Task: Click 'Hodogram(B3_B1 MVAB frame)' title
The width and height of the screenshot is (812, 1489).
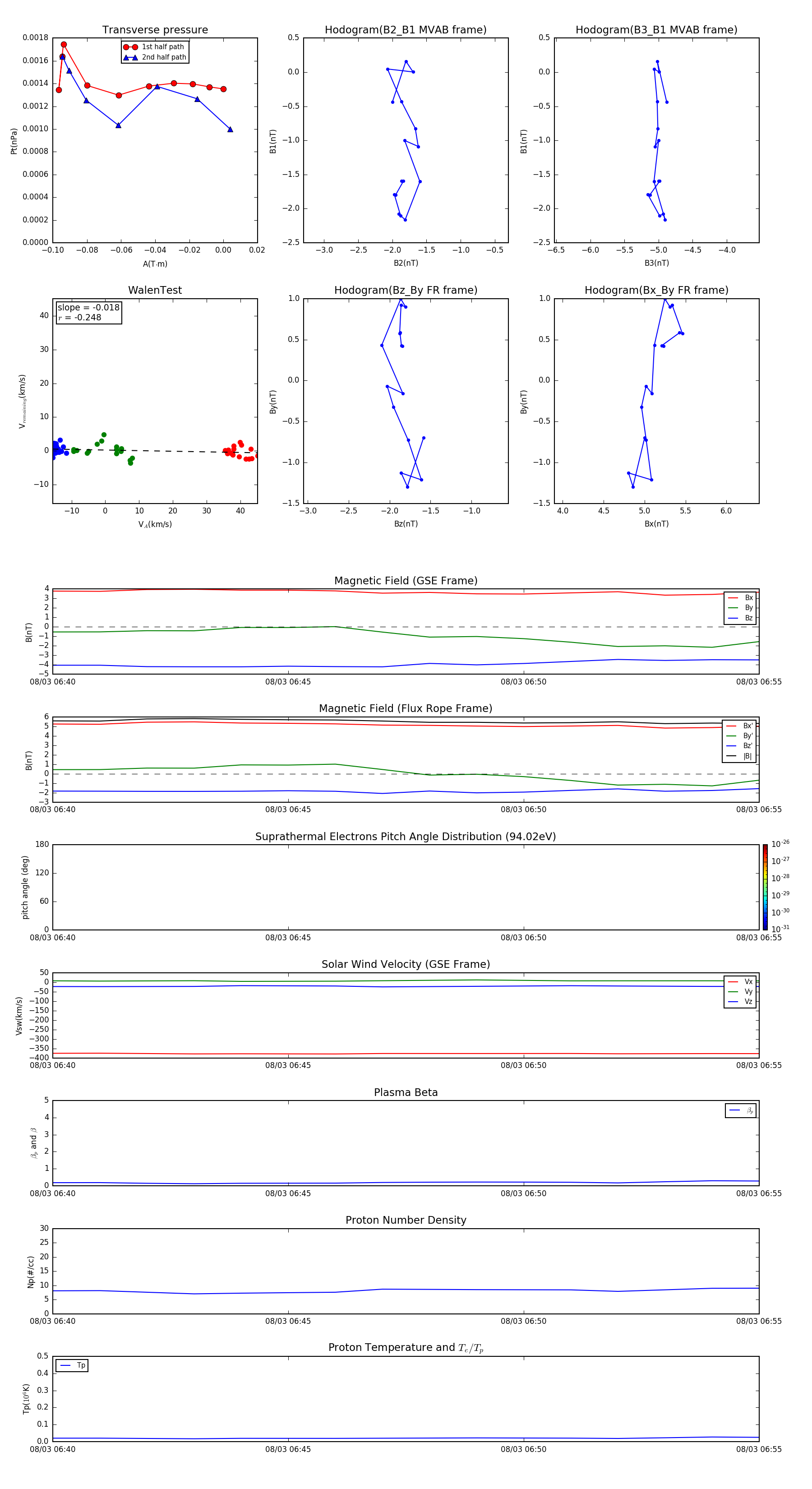Action: click(656, 30)
